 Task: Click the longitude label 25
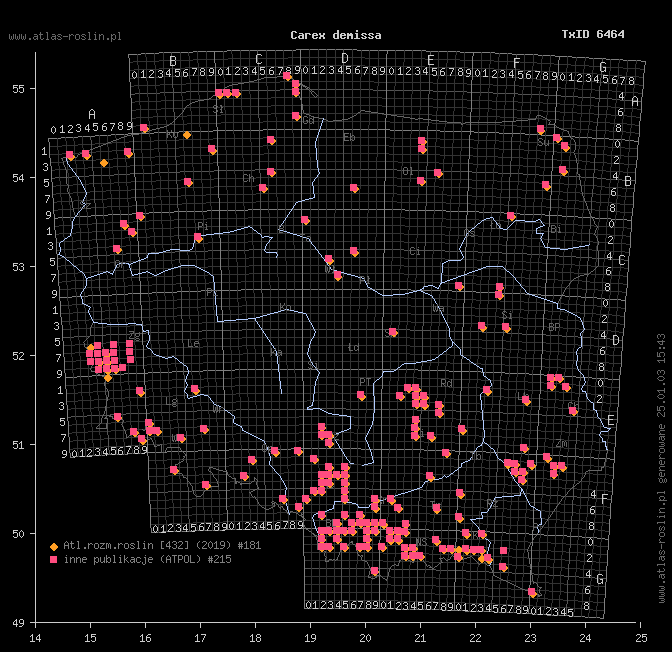coord(641,638)
